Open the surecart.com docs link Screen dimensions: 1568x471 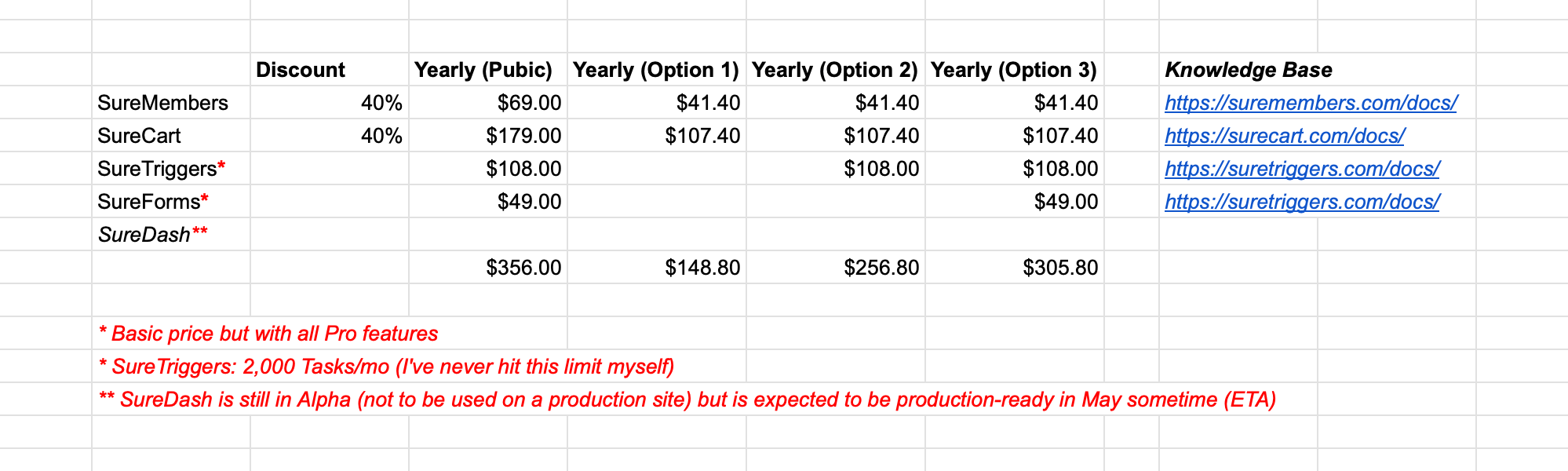tap(1284, 136)
